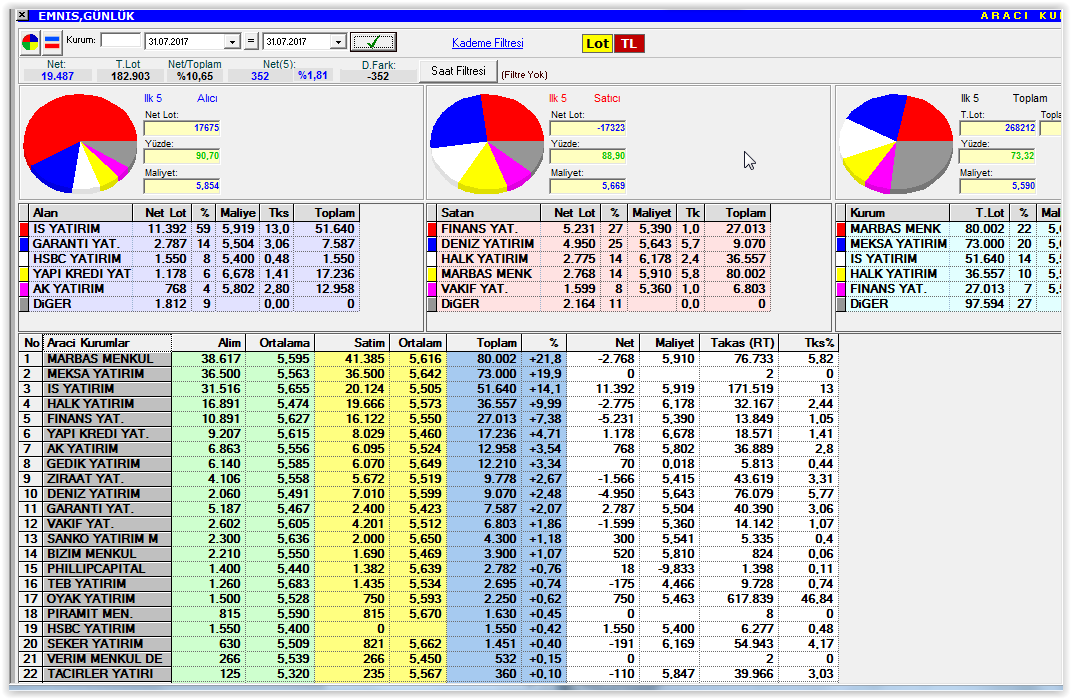The height and width of the screenshot is (699, 1071).
Task: Click the yellow swatch beside MARBAS MENK seller row
Action: 432,274
